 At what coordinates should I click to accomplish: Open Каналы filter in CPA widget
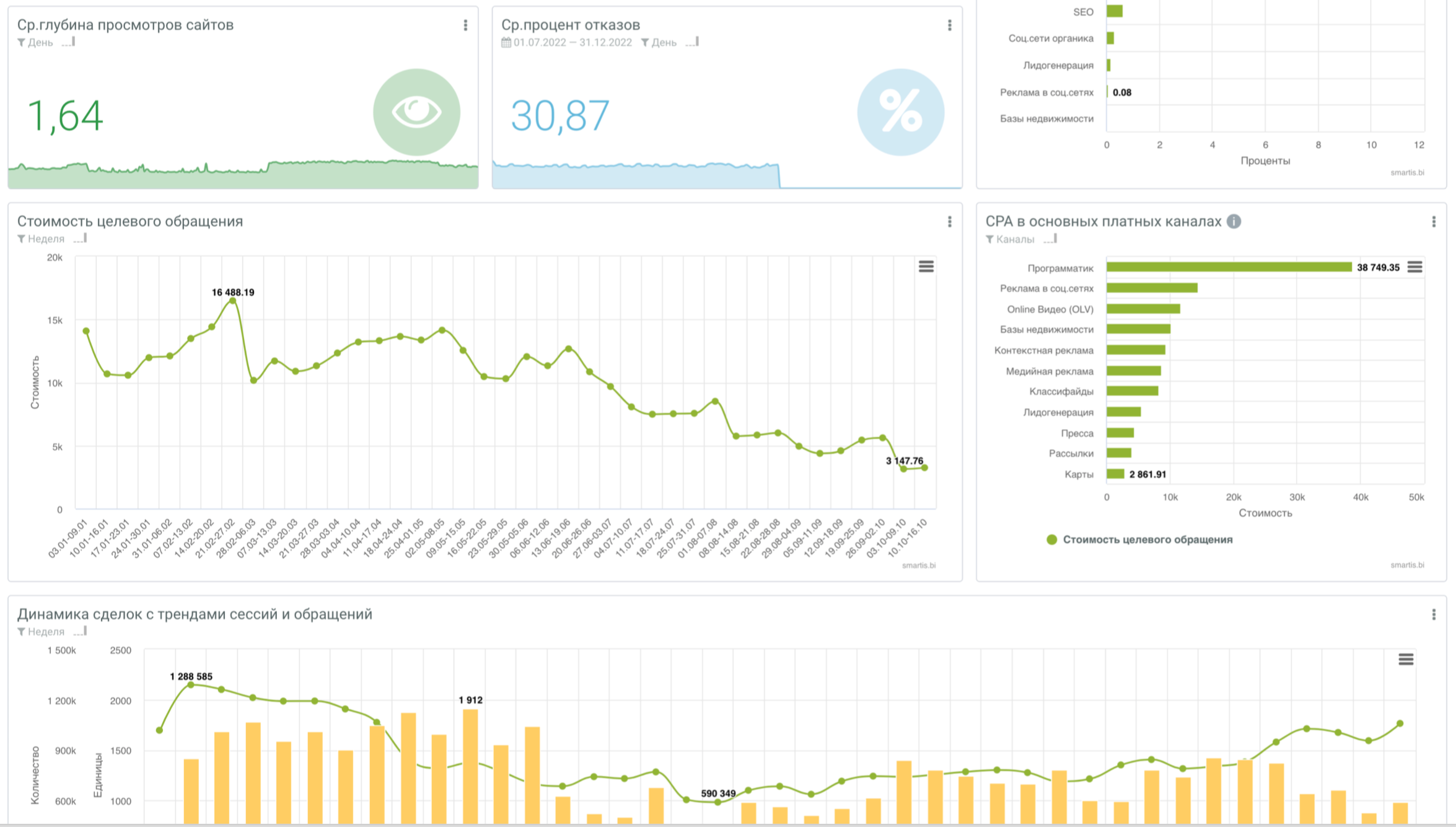pos(1014,239)
